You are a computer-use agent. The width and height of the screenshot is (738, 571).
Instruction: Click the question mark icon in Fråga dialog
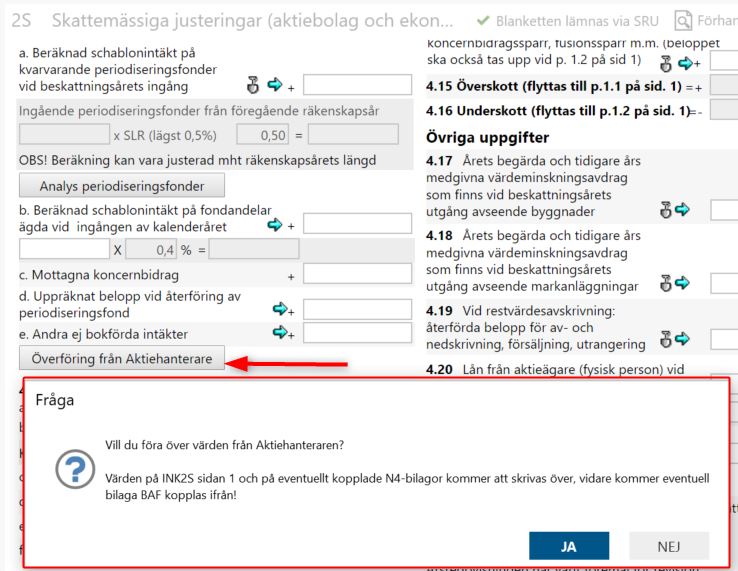tap(75, 469)
